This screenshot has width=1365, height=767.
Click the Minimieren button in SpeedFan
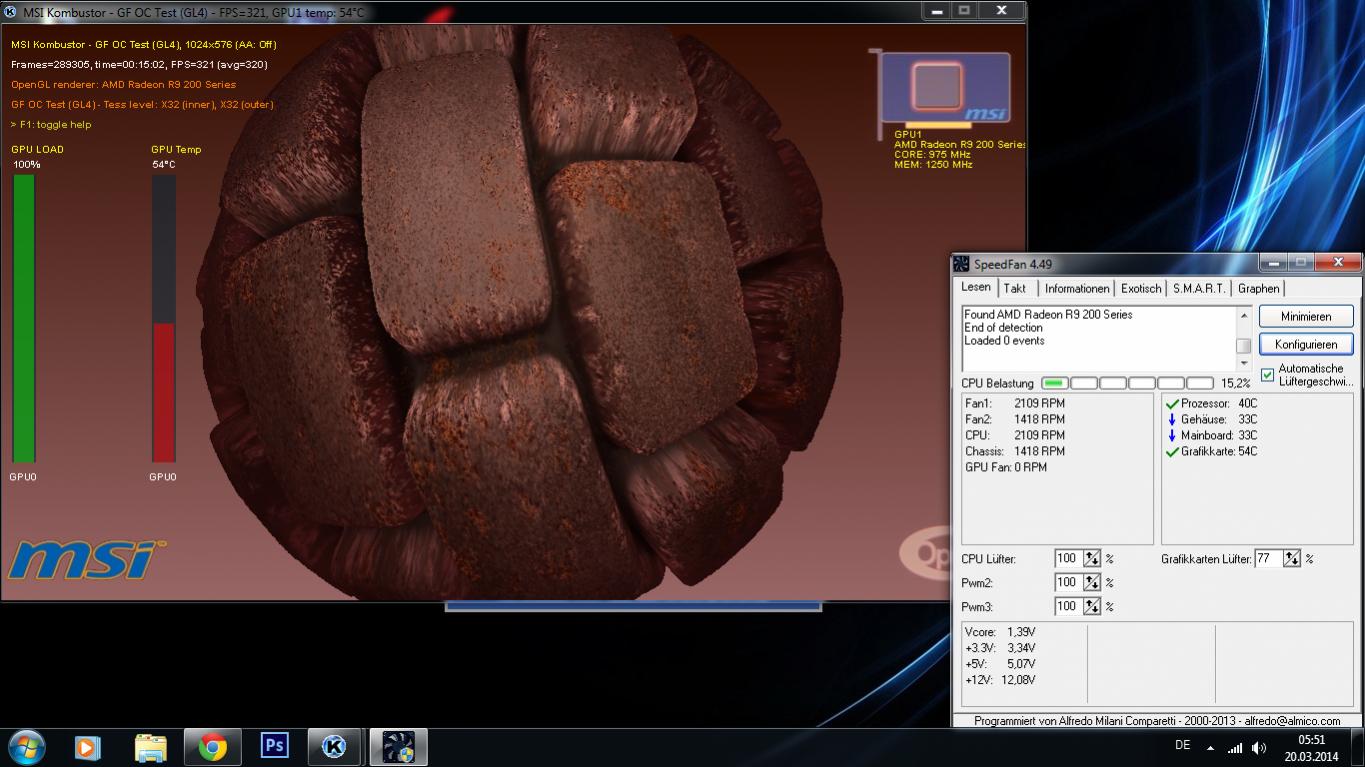(1305, 316)
